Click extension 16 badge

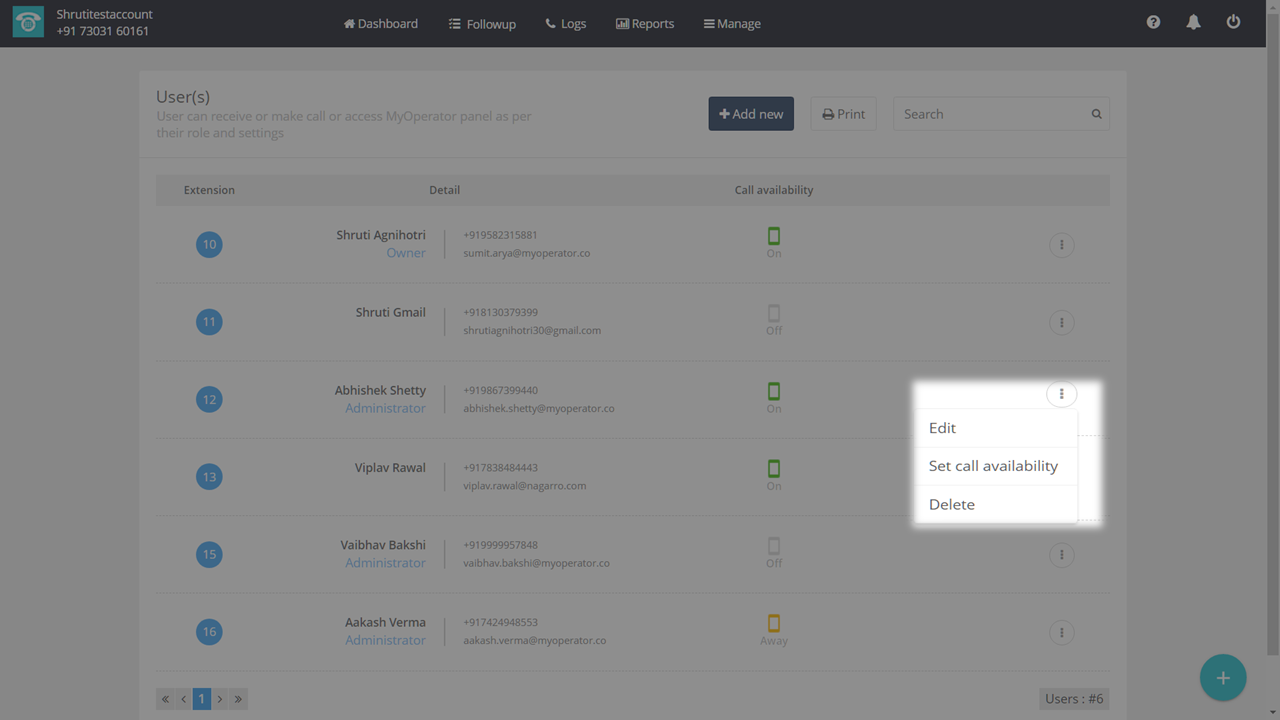(209, 632)
